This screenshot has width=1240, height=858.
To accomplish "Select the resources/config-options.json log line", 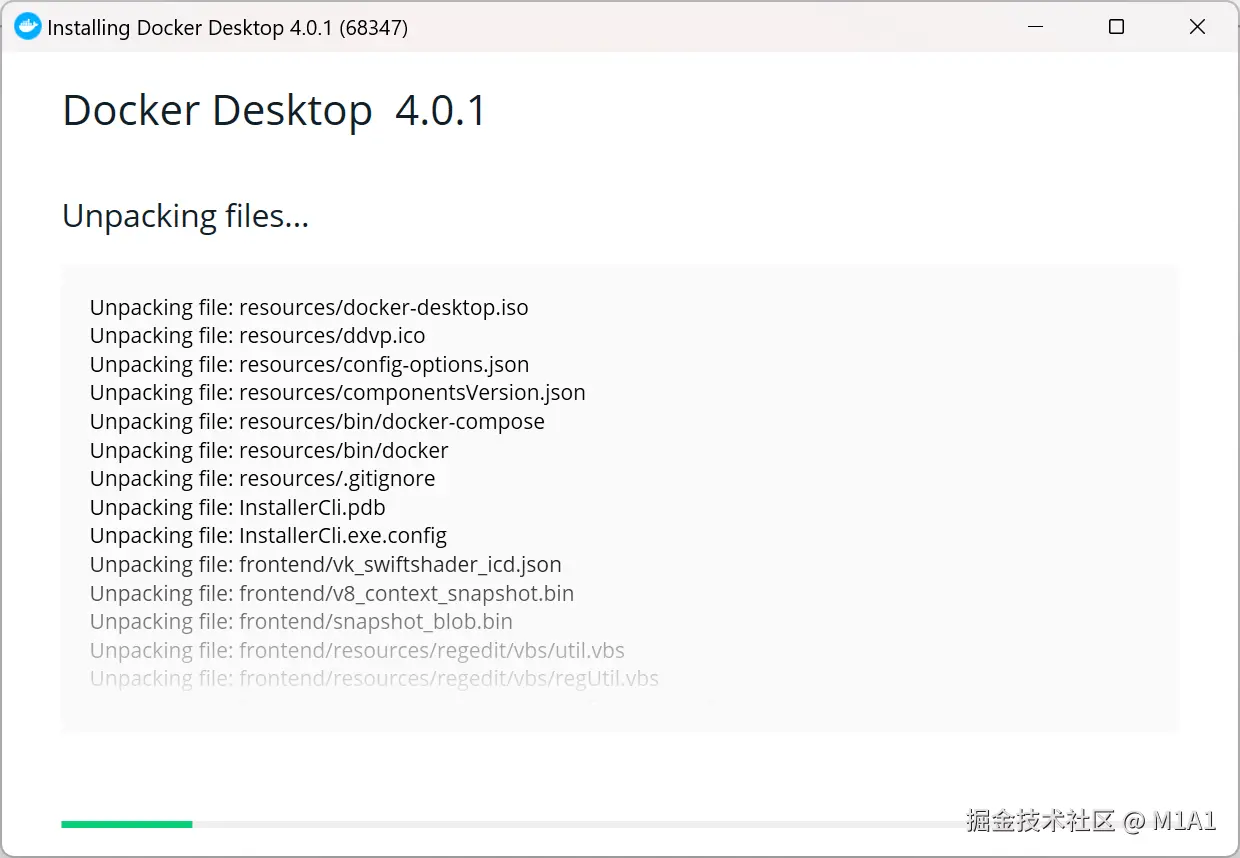I will pos(310,364).
